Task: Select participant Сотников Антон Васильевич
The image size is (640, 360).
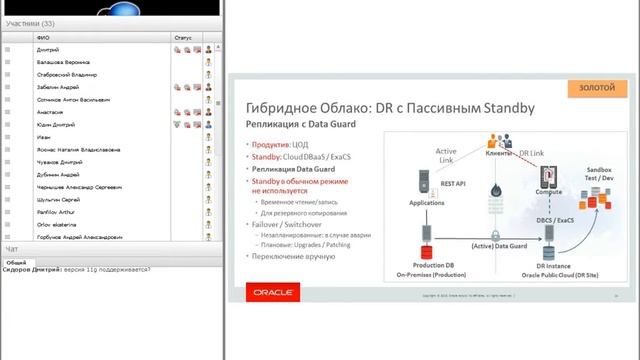Action: click(x=73, y=100)
